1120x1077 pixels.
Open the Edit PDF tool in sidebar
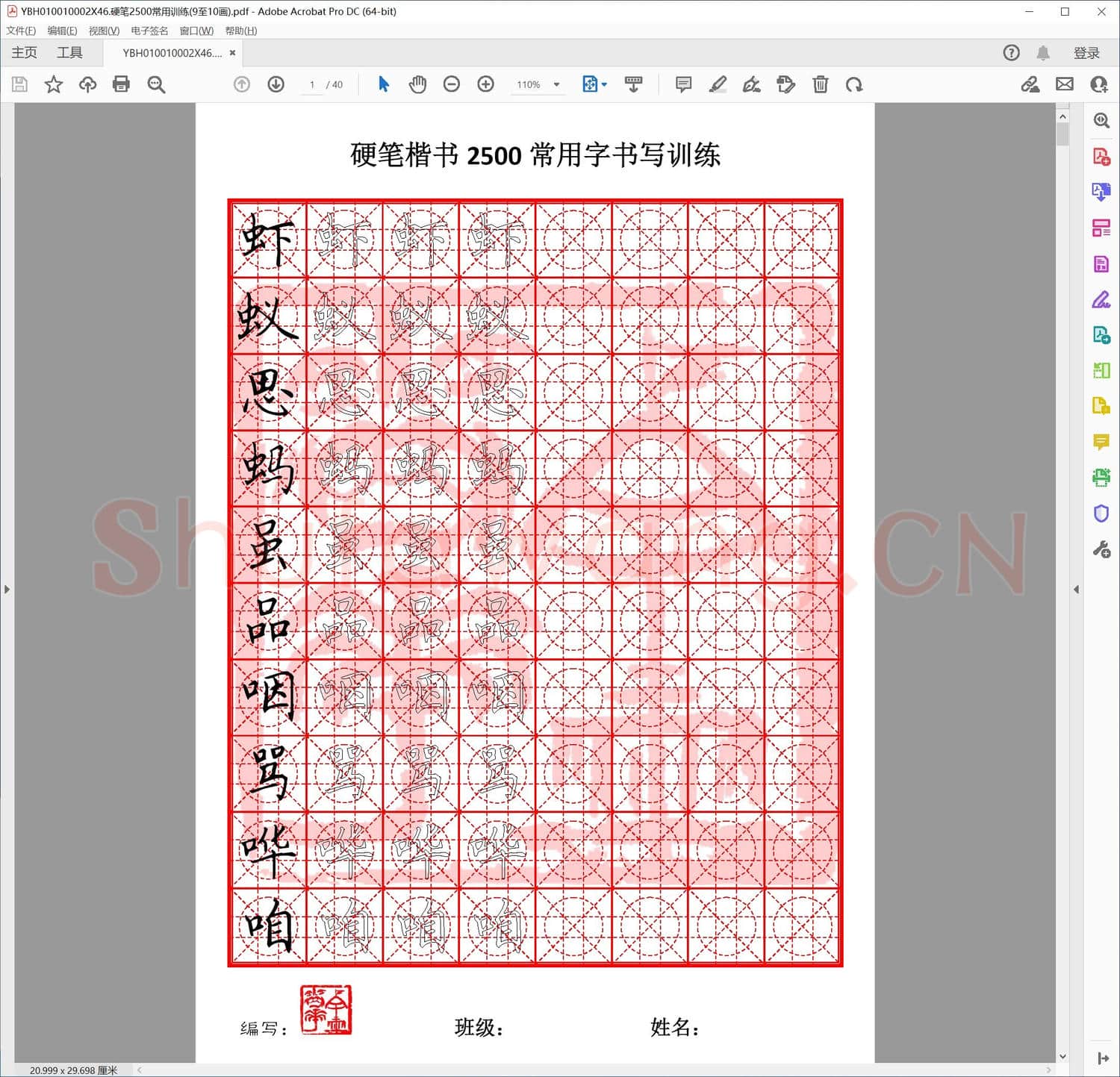click(x=1101, y=264)
